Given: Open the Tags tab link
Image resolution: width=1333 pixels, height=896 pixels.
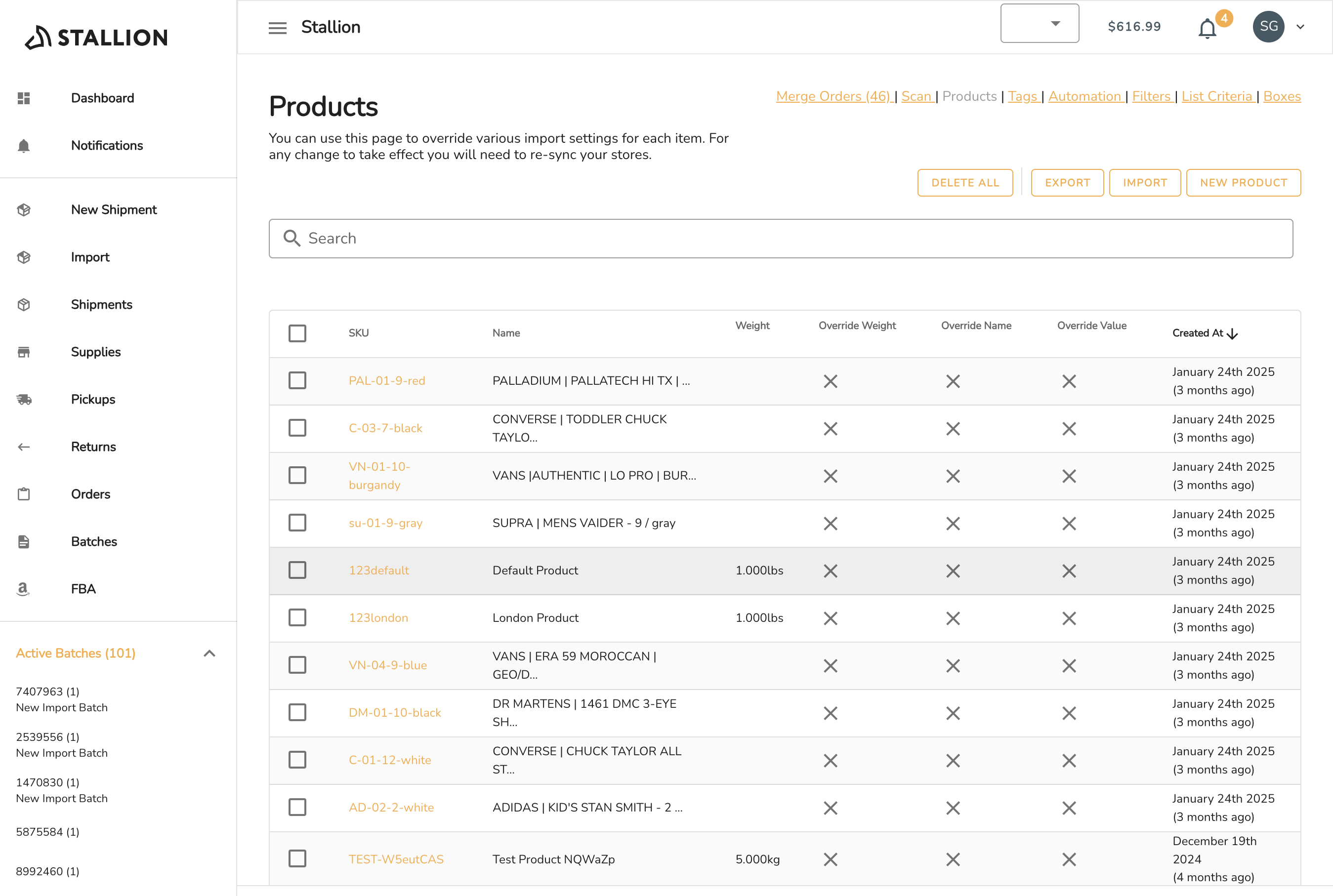Looking at the screenshot, I should tap(1023, 97).
